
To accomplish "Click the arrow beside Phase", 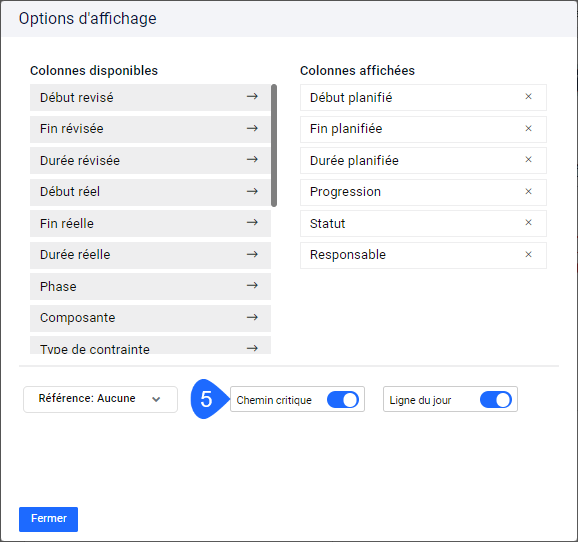I will [252, 285].
